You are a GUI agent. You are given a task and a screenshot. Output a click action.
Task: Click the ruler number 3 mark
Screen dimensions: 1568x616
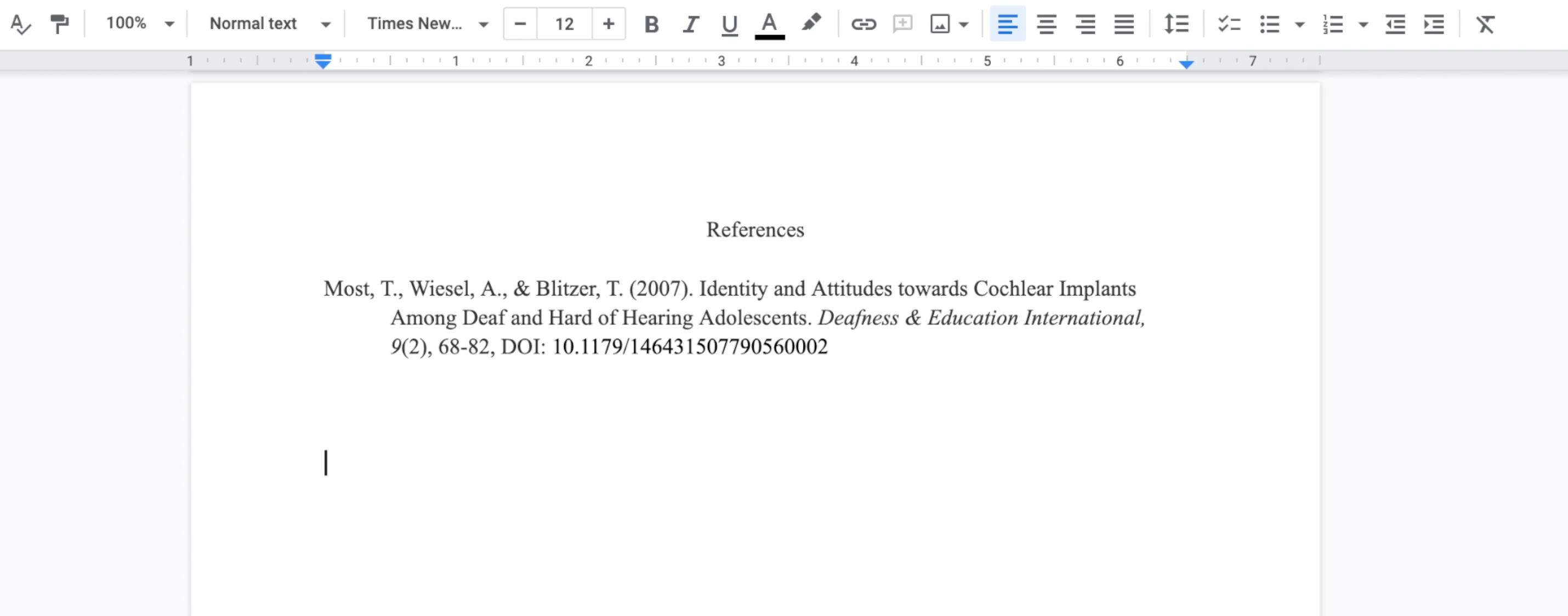click(x=721, y=61)
